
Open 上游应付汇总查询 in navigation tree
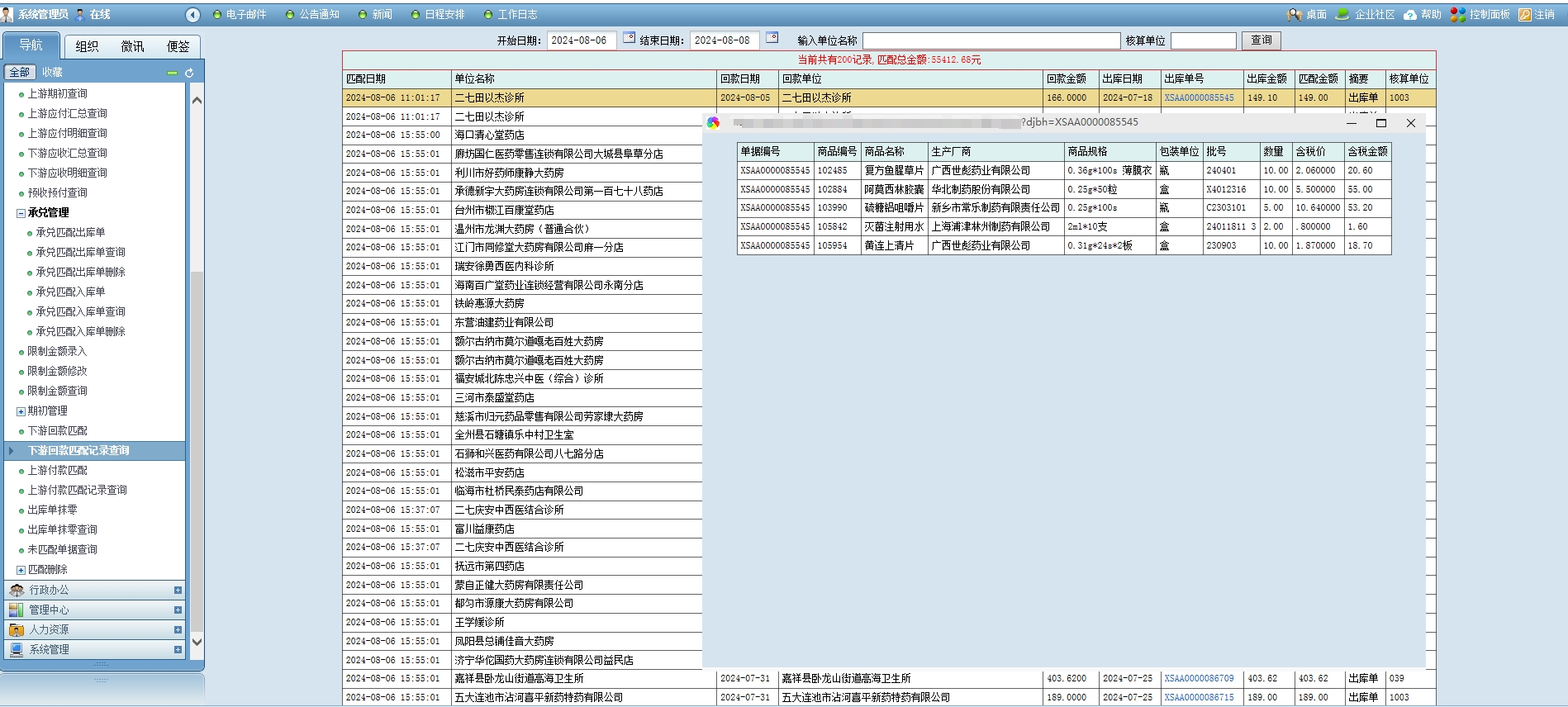67,114
